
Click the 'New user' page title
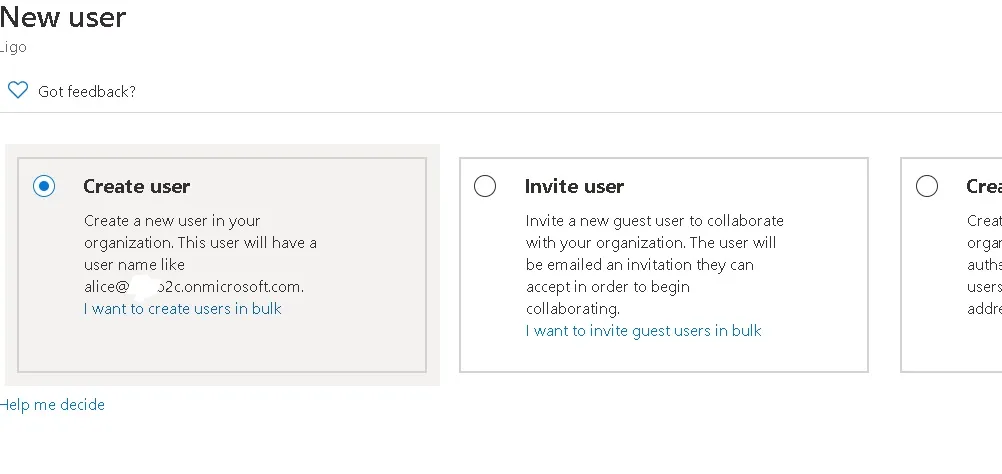[x=63, y=17]
